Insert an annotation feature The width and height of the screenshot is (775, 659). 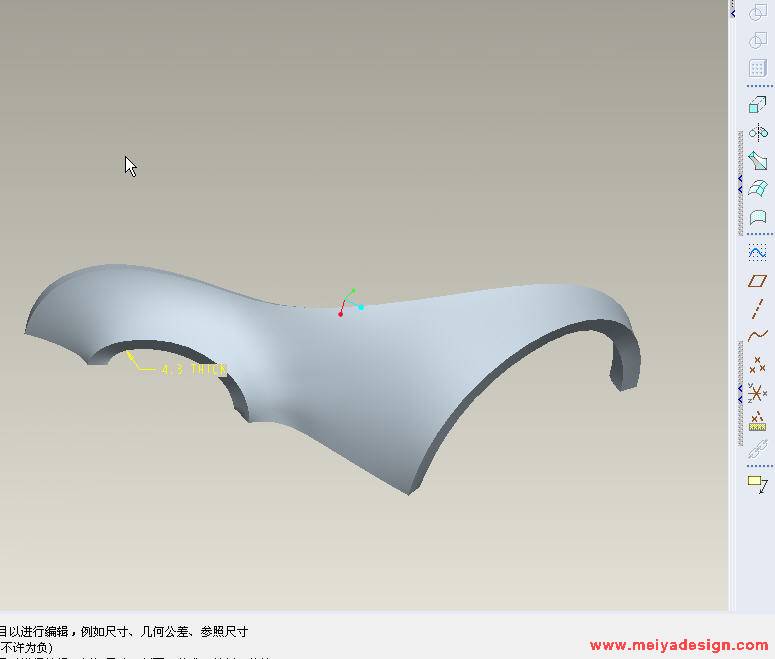coord(758,484)
